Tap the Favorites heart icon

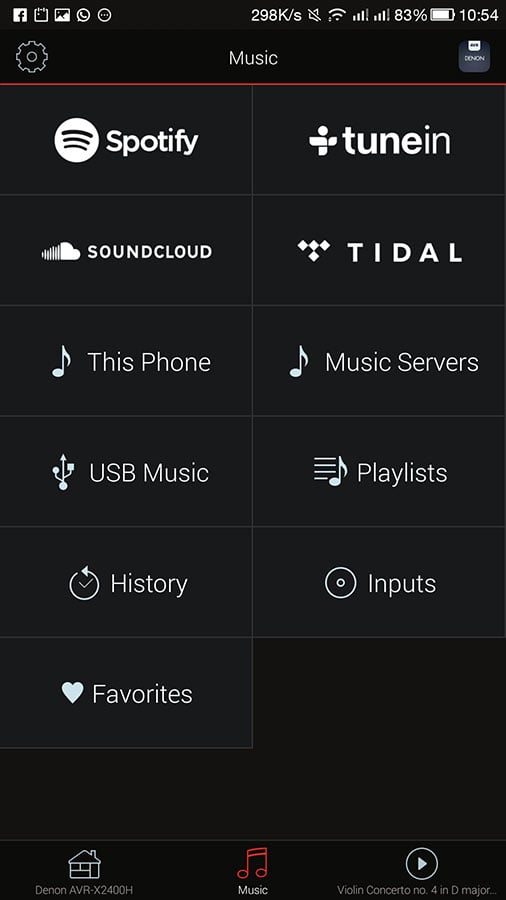(x=73, y=693)
